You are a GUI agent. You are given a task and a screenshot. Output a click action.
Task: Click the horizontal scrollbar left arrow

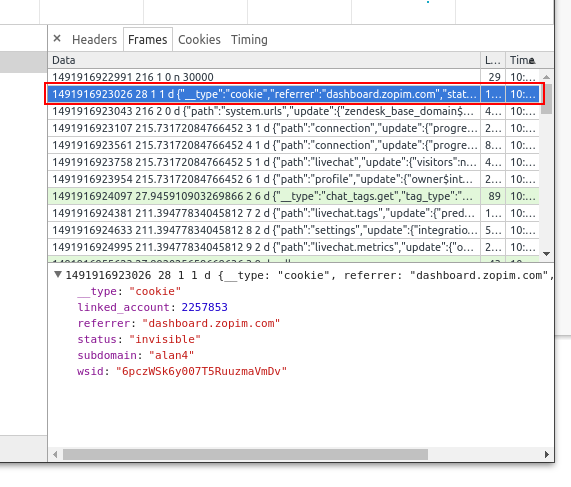tap(55, 454)
